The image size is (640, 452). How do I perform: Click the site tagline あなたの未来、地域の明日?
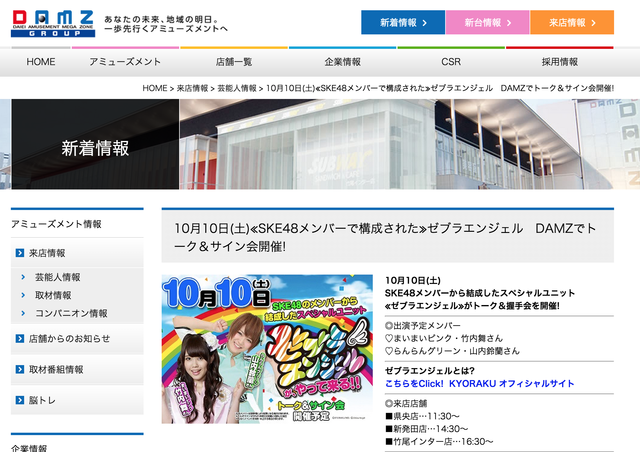(x=166, y=24)
